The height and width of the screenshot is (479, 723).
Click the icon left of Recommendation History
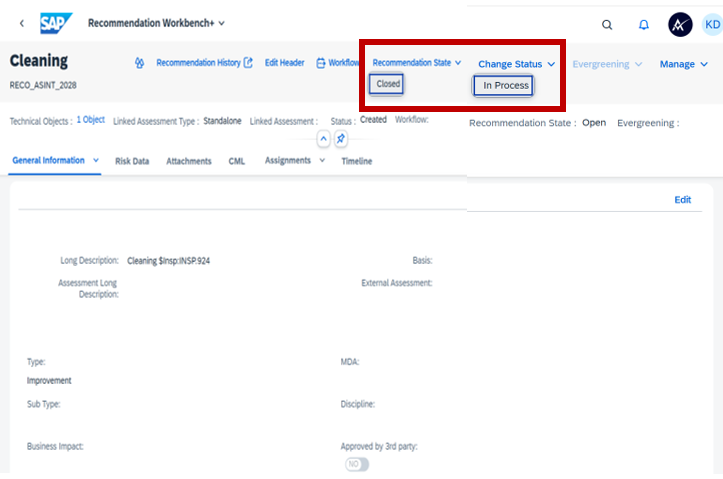(139, 63)
